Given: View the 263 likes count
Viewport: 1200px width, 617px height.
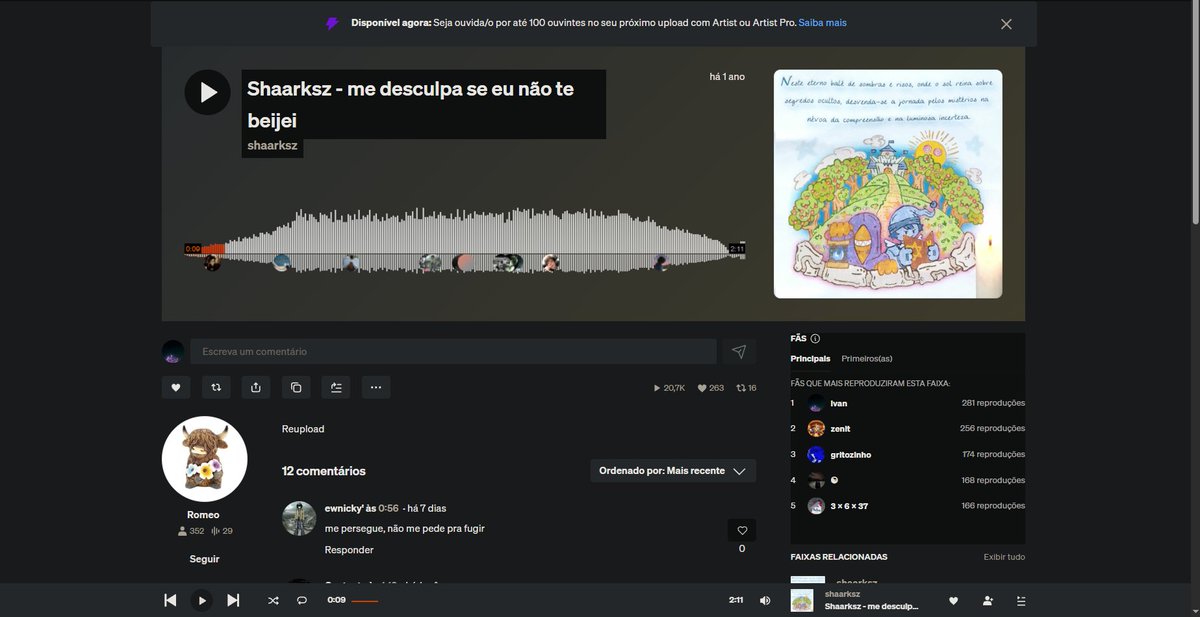Looking at the screenshot, I should click(710, 388).
